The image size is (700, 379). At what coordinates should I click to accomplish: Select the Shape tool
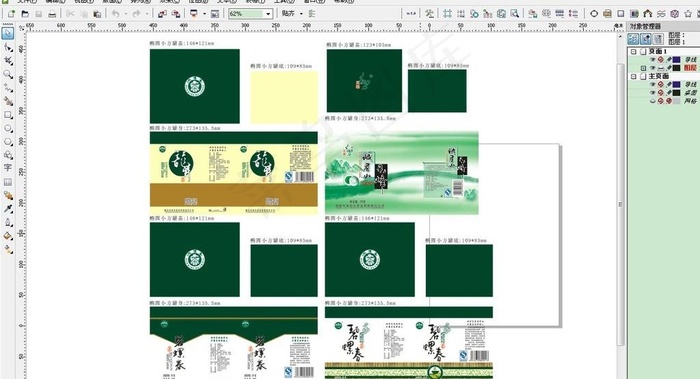(8, 47)
